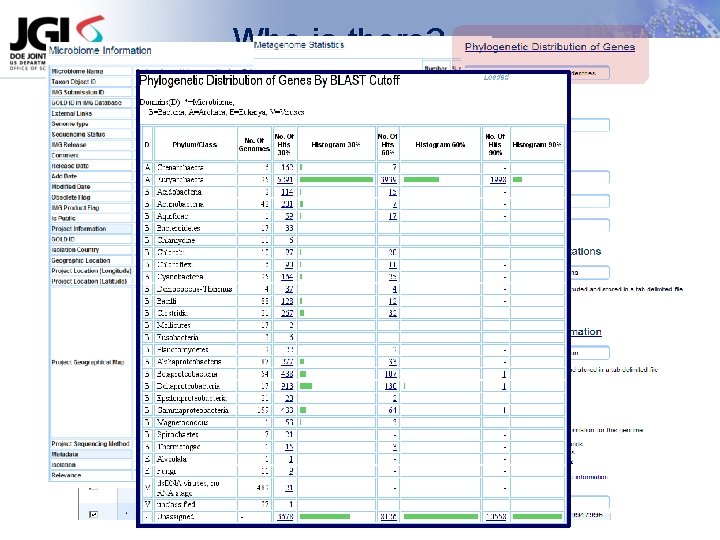Open Cyanobacteria 30% hits link
This screenshot has width=720, height=540.
[287, 277]
